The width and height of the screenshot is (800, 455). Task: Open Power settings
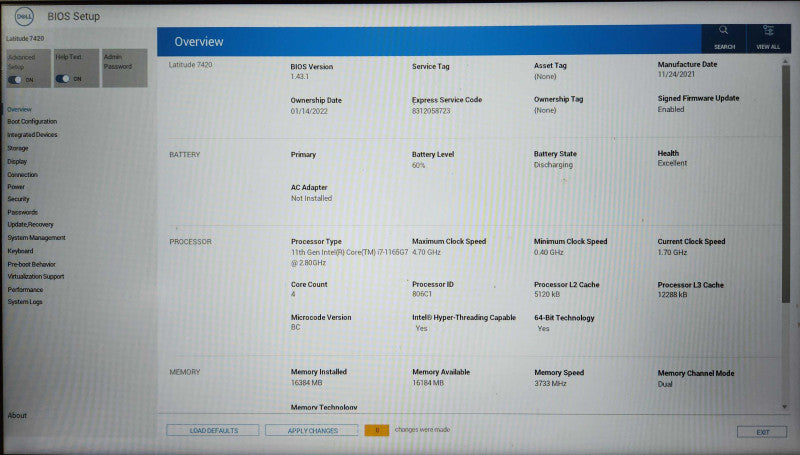pos(16,187)
